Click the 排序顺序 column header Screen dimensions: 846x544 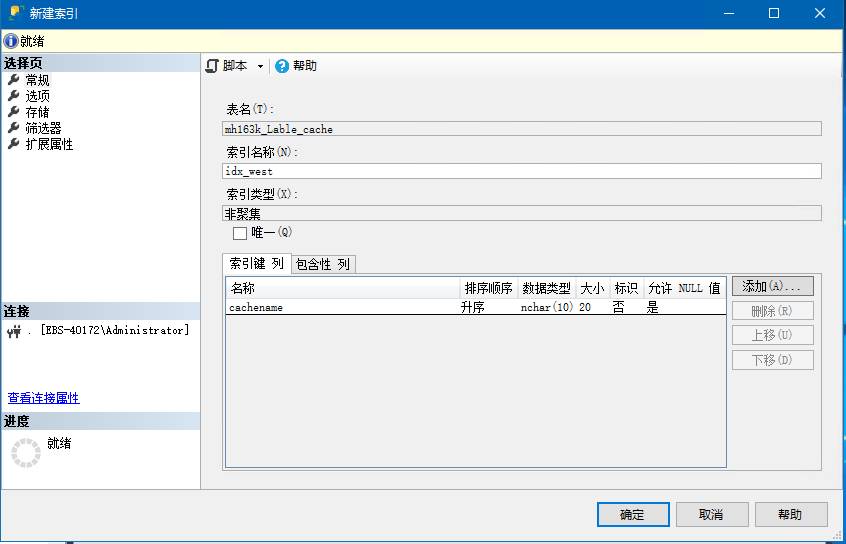[488, 288]
